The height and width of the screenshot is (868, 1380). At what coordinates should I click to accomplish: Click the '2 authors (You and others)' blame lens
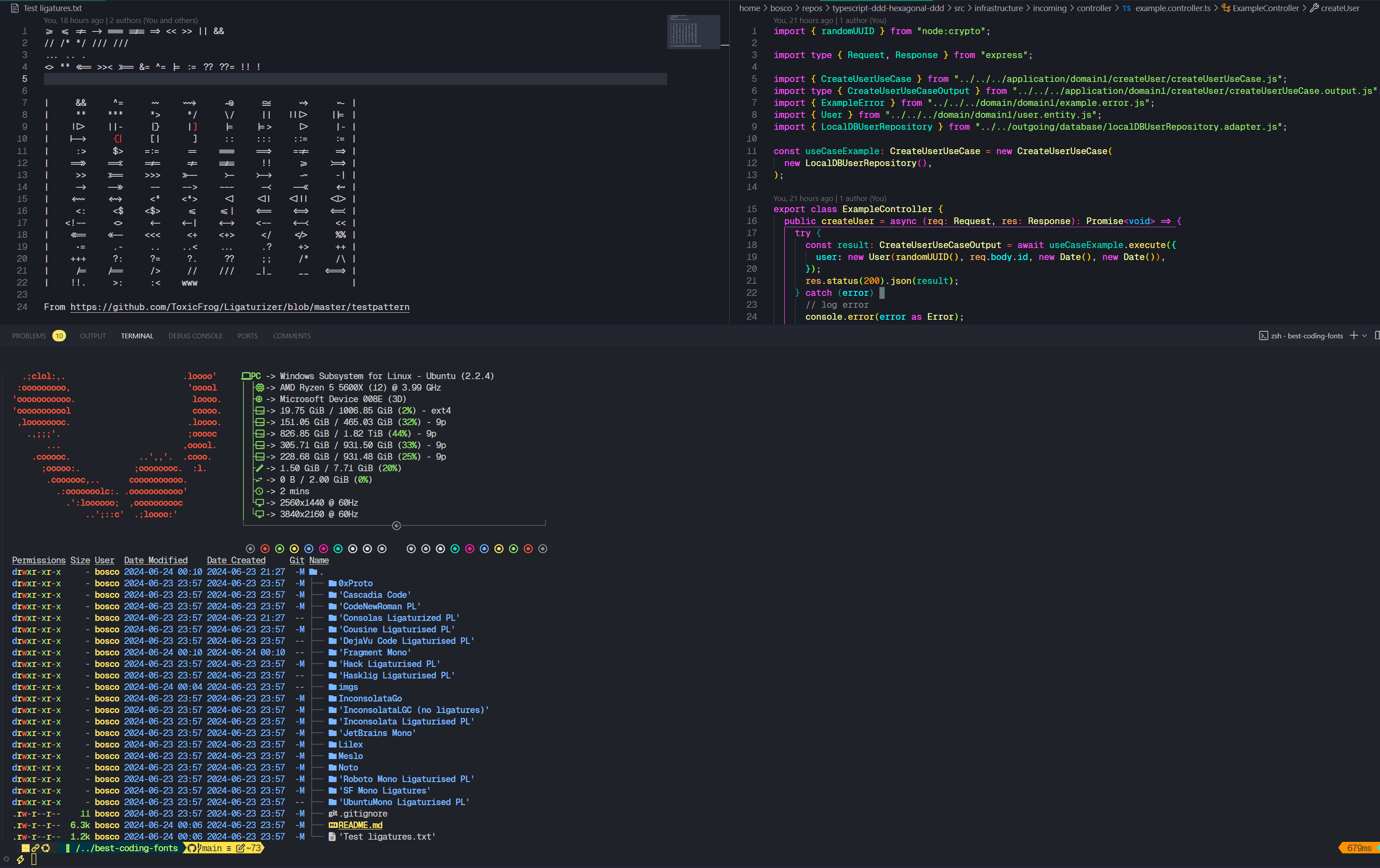pos(154,21)
